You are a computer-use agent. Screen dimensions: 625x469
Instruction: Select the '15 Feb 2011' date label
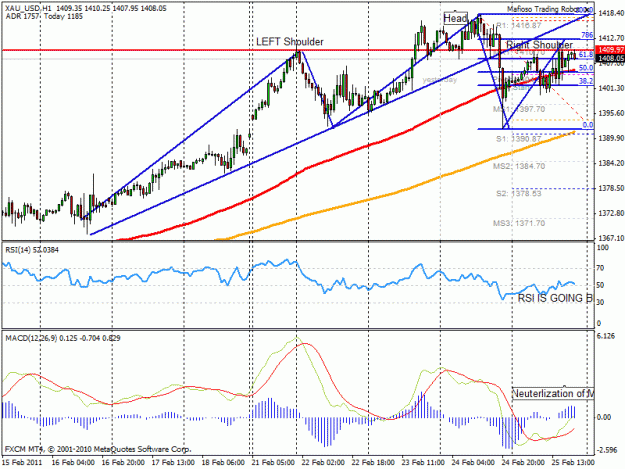click(22, 463)
